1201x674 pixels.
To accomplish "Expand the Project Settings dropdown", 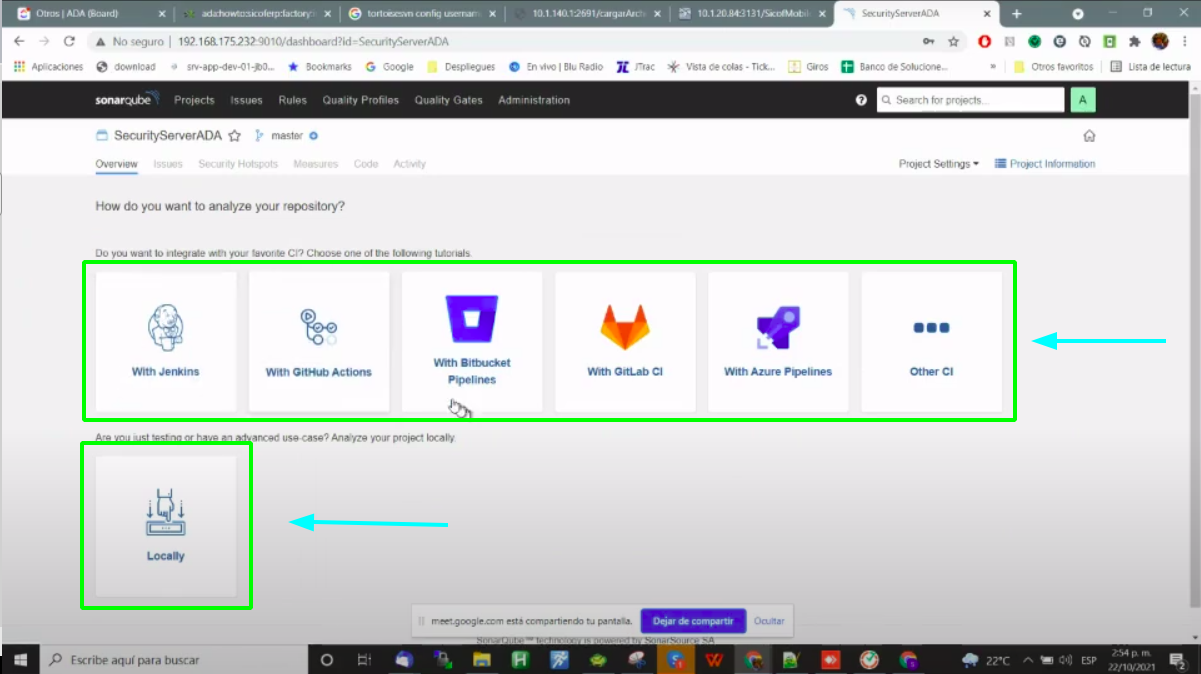I will tap(938, 164).
